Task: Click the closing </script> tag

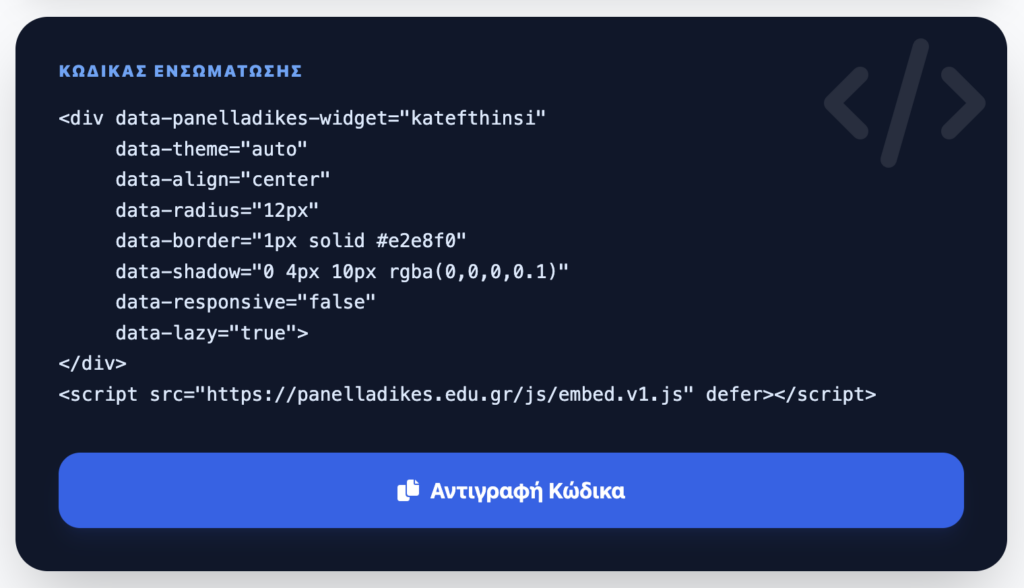Action: coord(826,394)
